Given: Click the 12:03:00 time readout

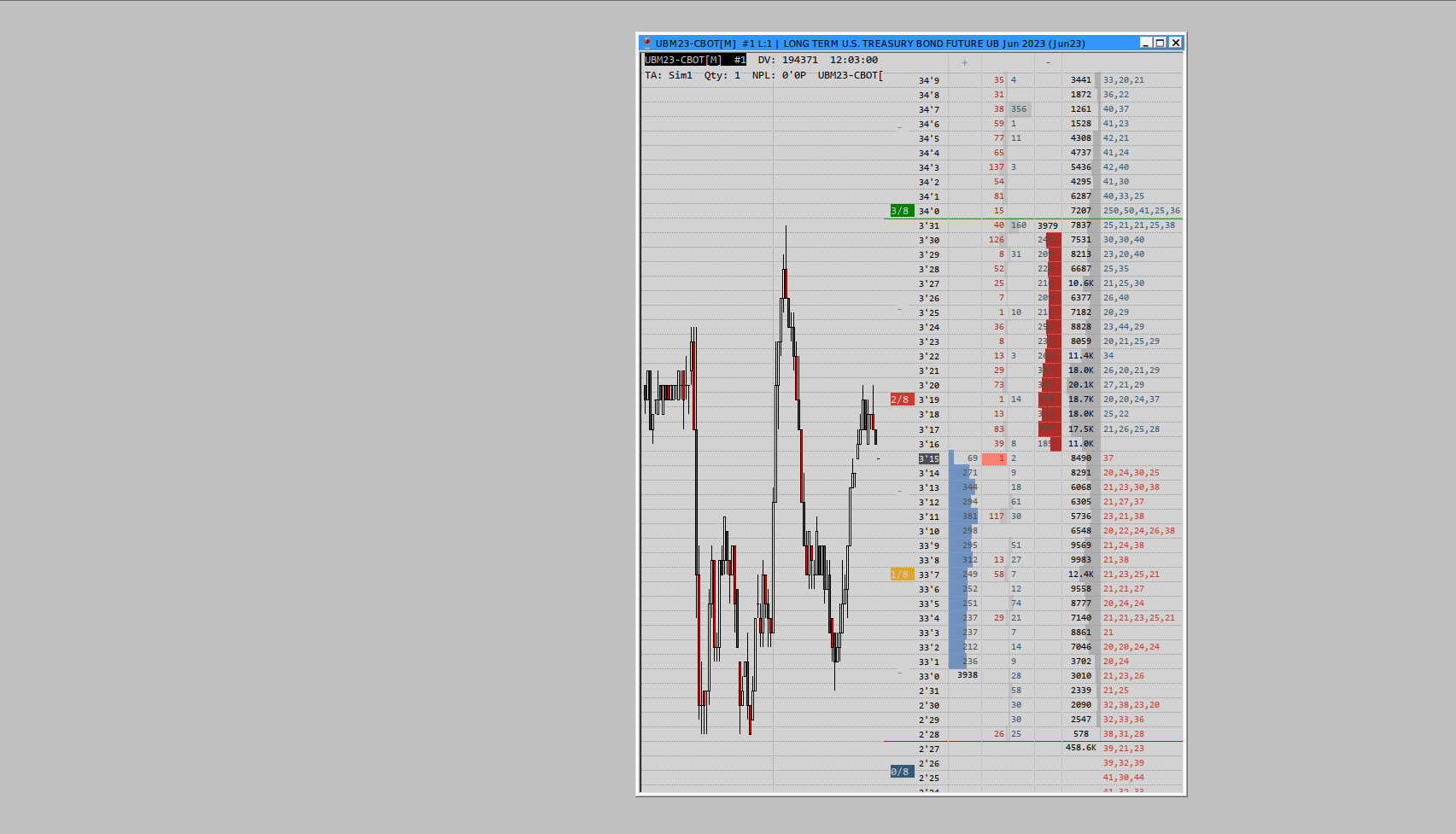Looking at the screenshot, I should coord(854,60).
